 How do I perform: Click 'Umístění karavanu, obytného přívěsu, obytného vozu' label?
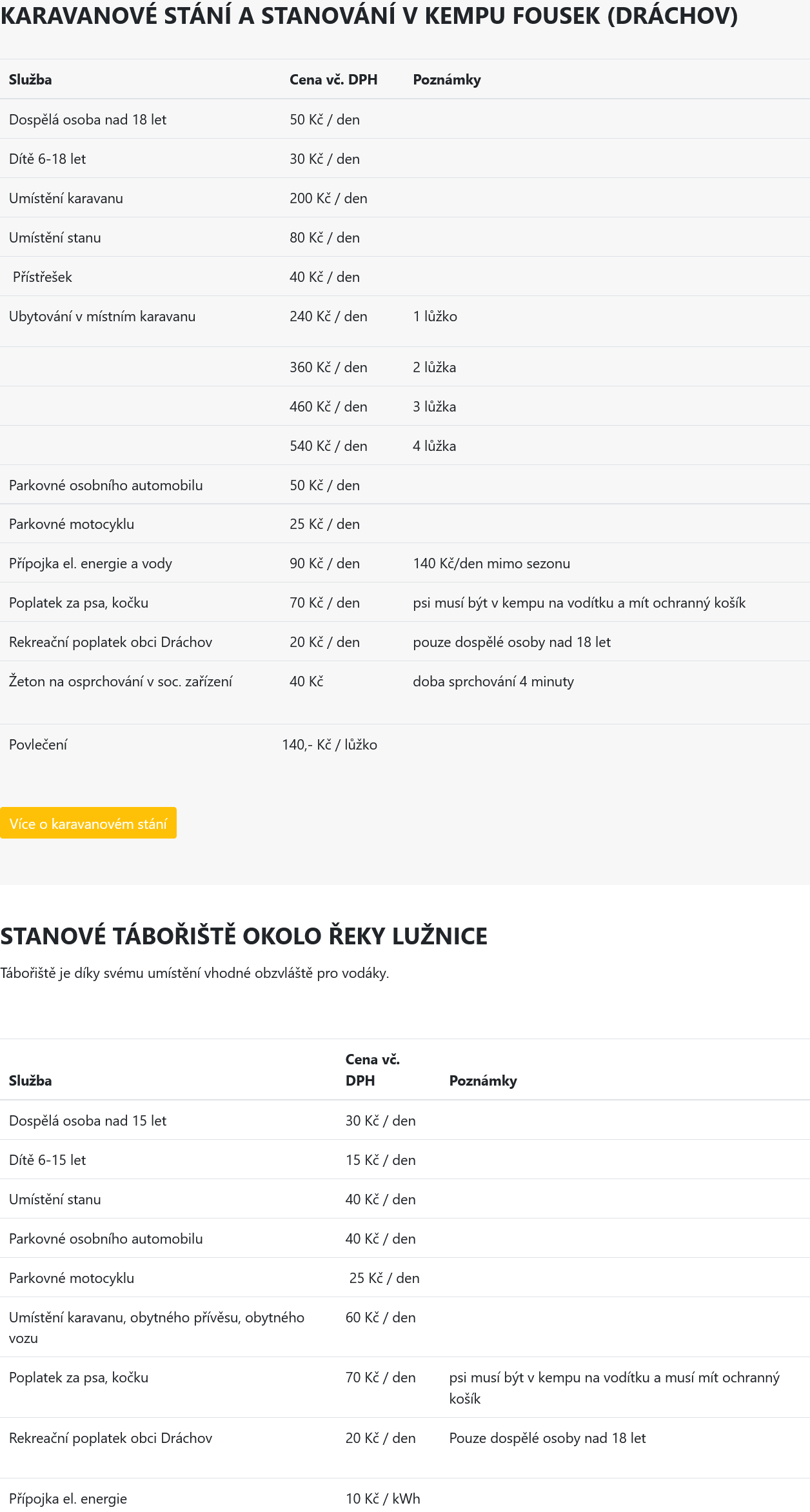157,1328
